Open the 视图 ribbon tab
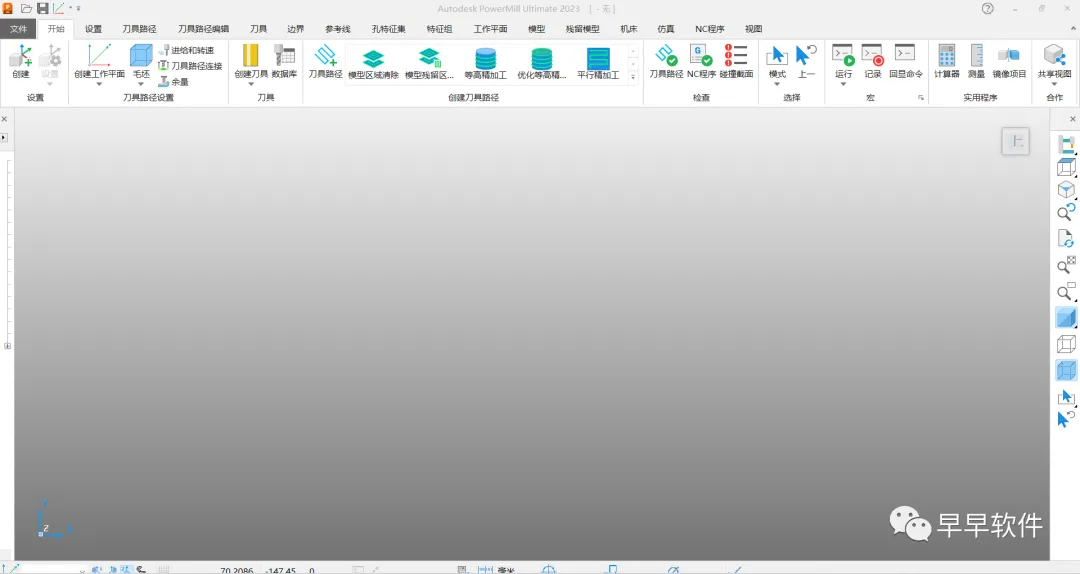The width and height of the screenshot is (1080, 574). (754, 29)
